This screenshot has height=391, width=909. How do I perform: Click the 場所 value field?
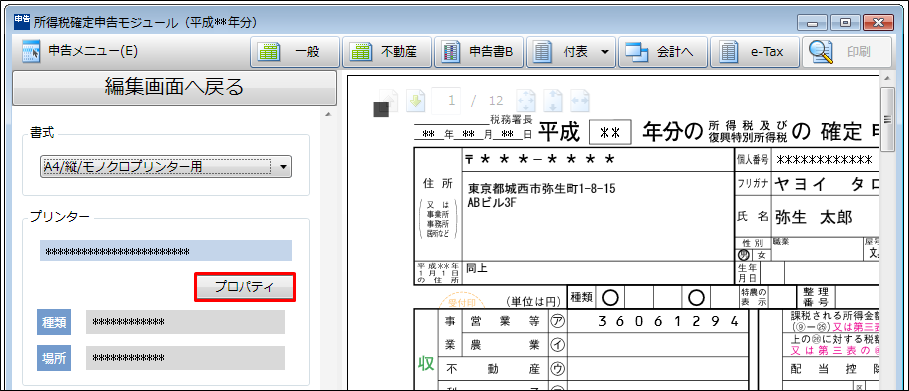click(x=186, y=359)
